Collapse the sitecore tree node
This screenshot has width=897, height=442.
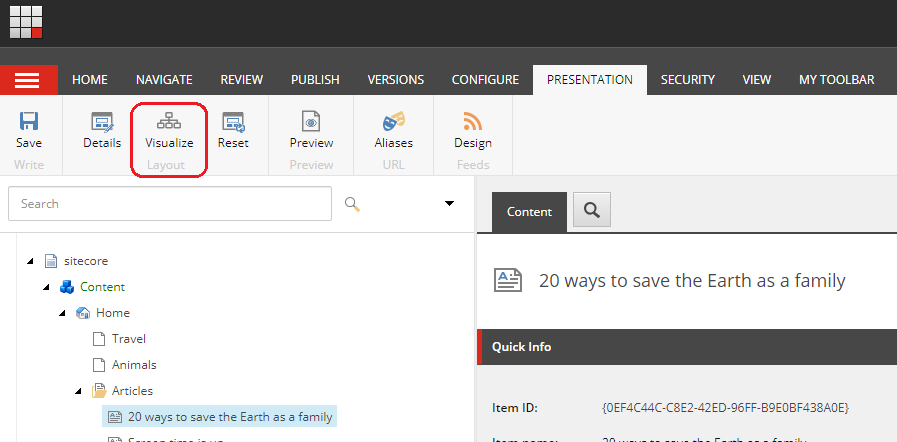[30, 261]
